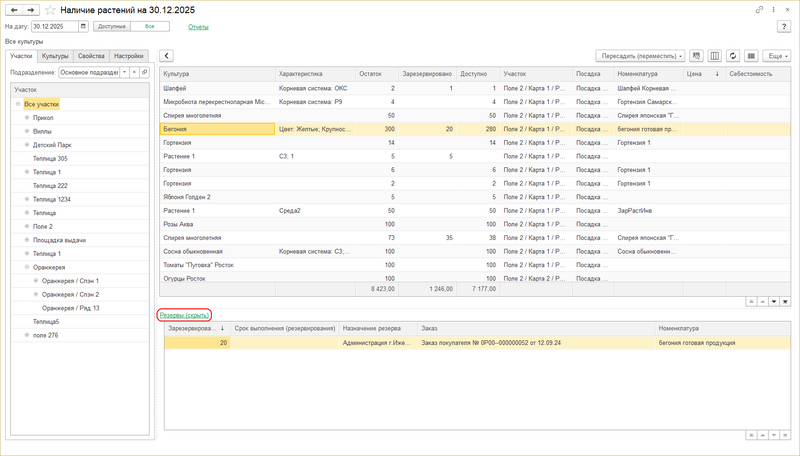
Task: Click the refresh icon in the table toolbar
Action: click(731, 56)
